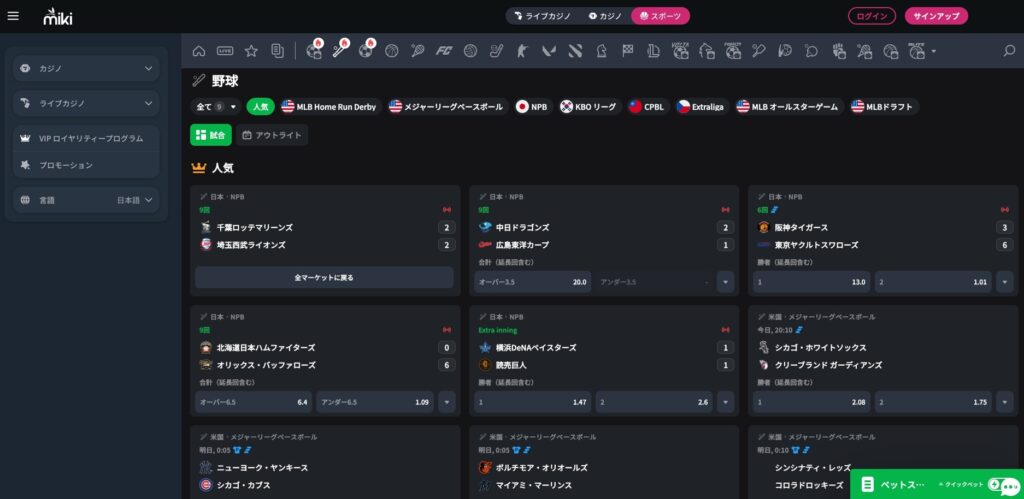Select the boxing glove icon
Viewport: 1024px width, 499px height.
coord(839,51)
